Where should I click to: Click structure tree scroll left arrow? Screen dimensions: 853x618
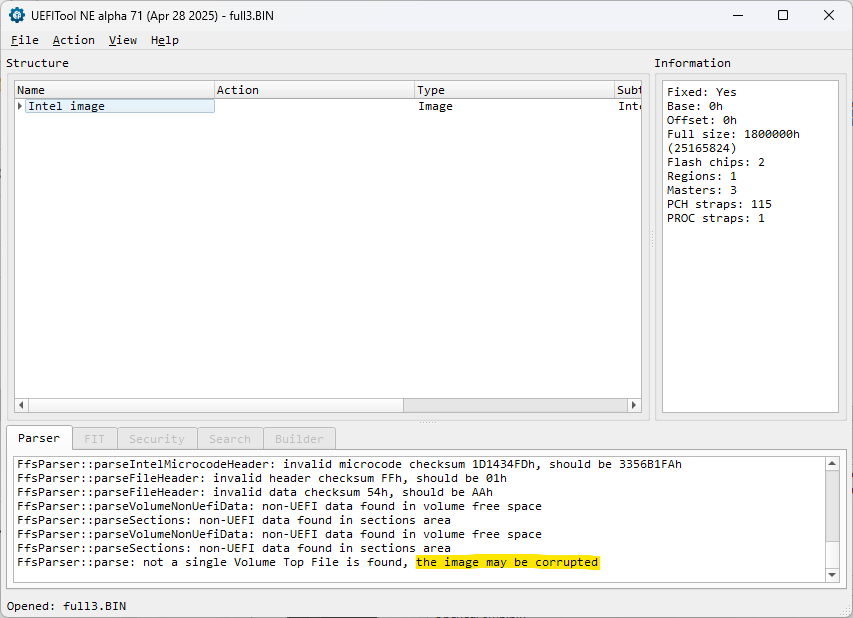pos(21,405)
